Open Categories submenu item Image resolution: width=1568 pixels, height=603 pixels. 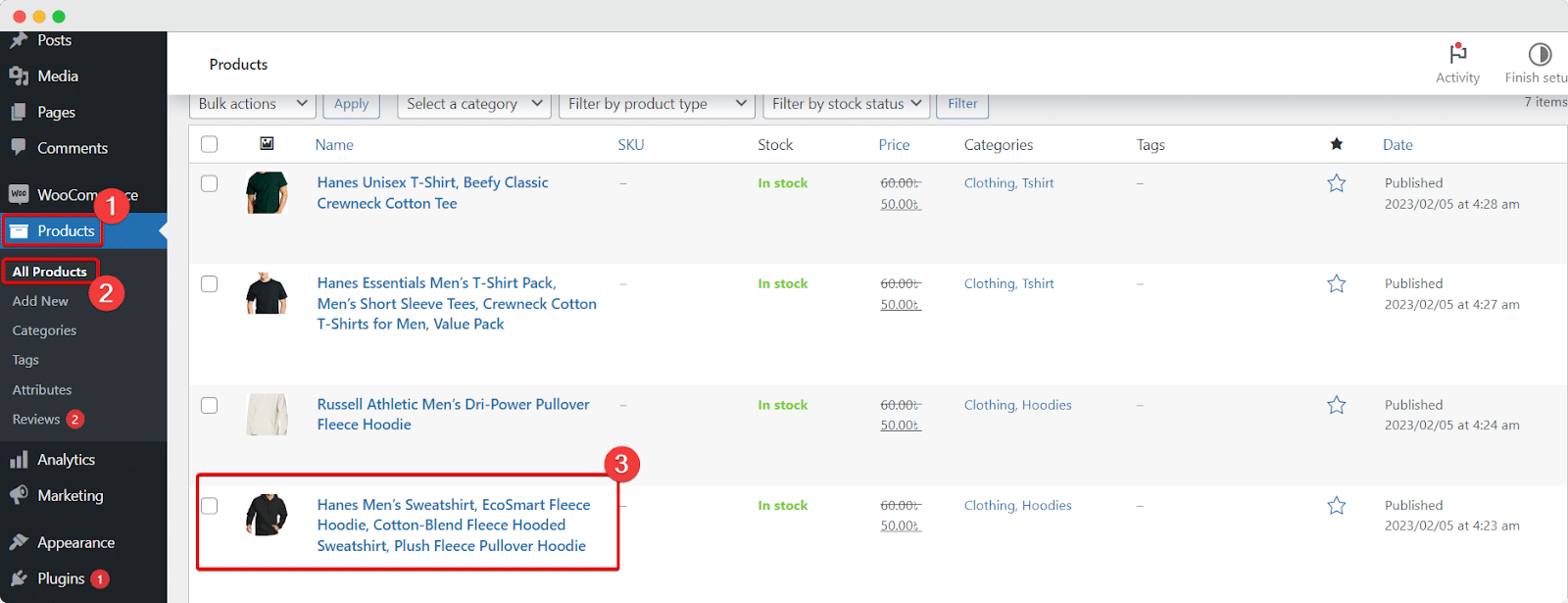44,330
